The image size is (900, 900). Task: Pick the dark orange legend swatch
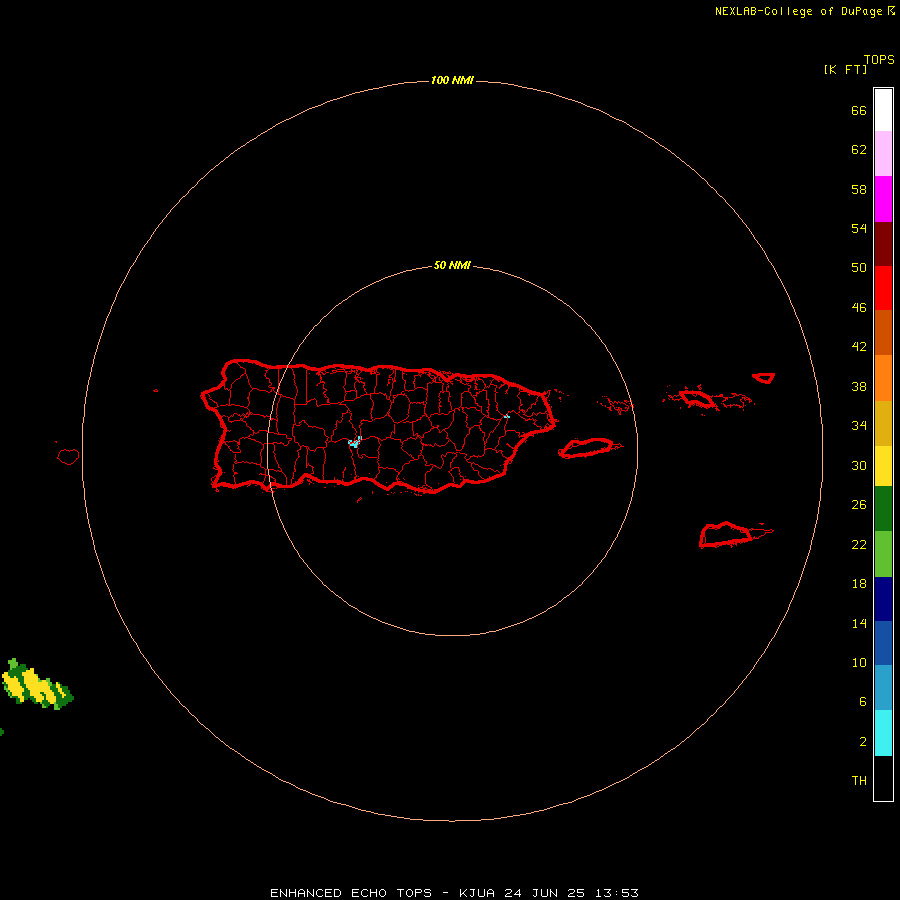tap(883, 333)
